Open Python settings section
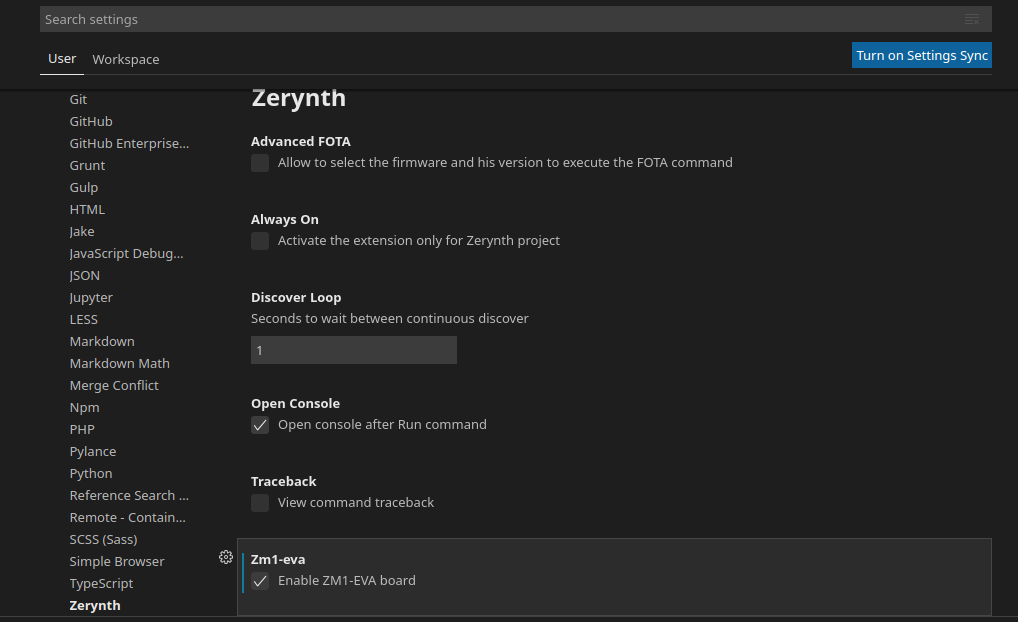 [91, 474]
